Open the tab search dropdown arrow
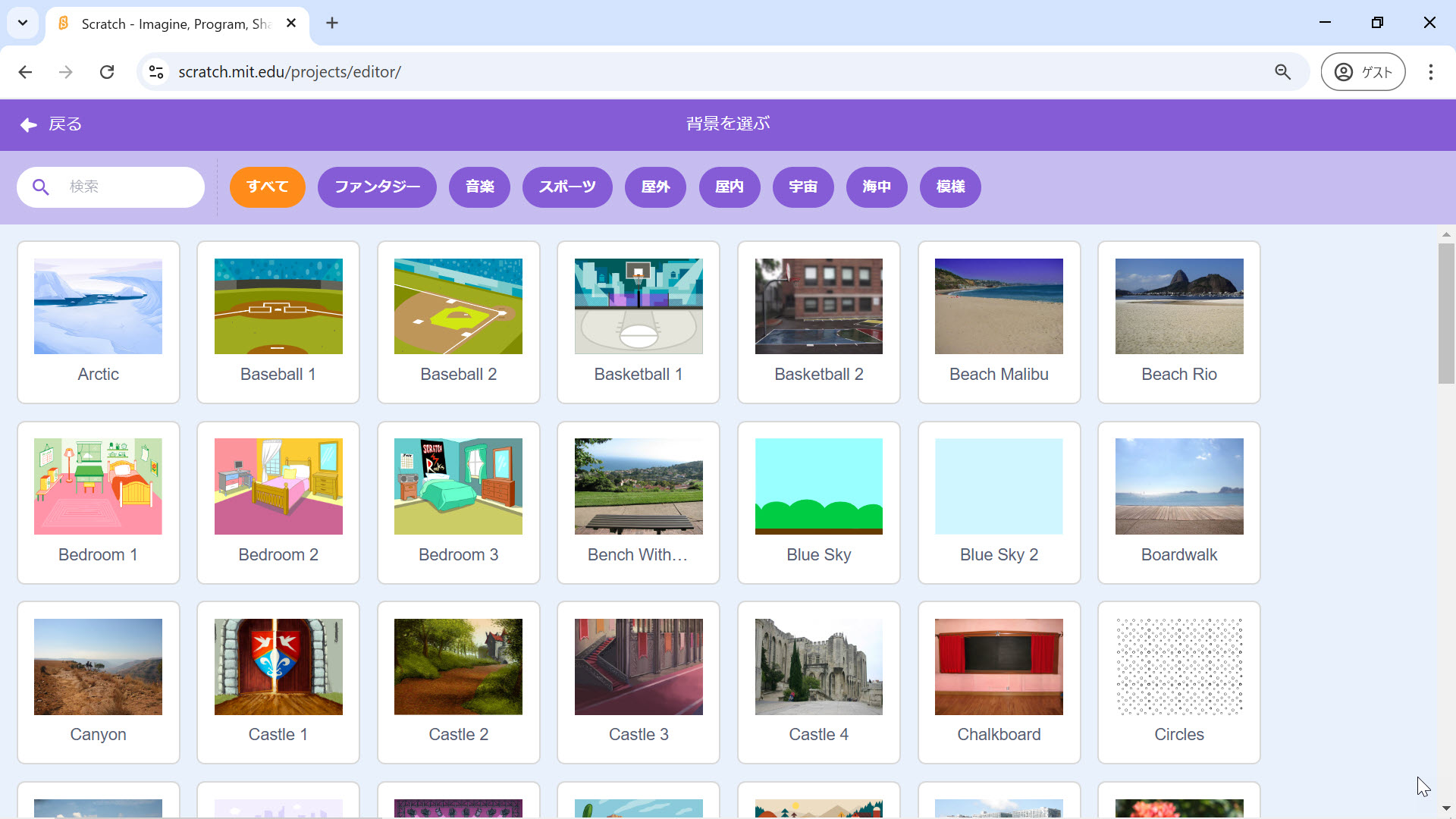 23,23
